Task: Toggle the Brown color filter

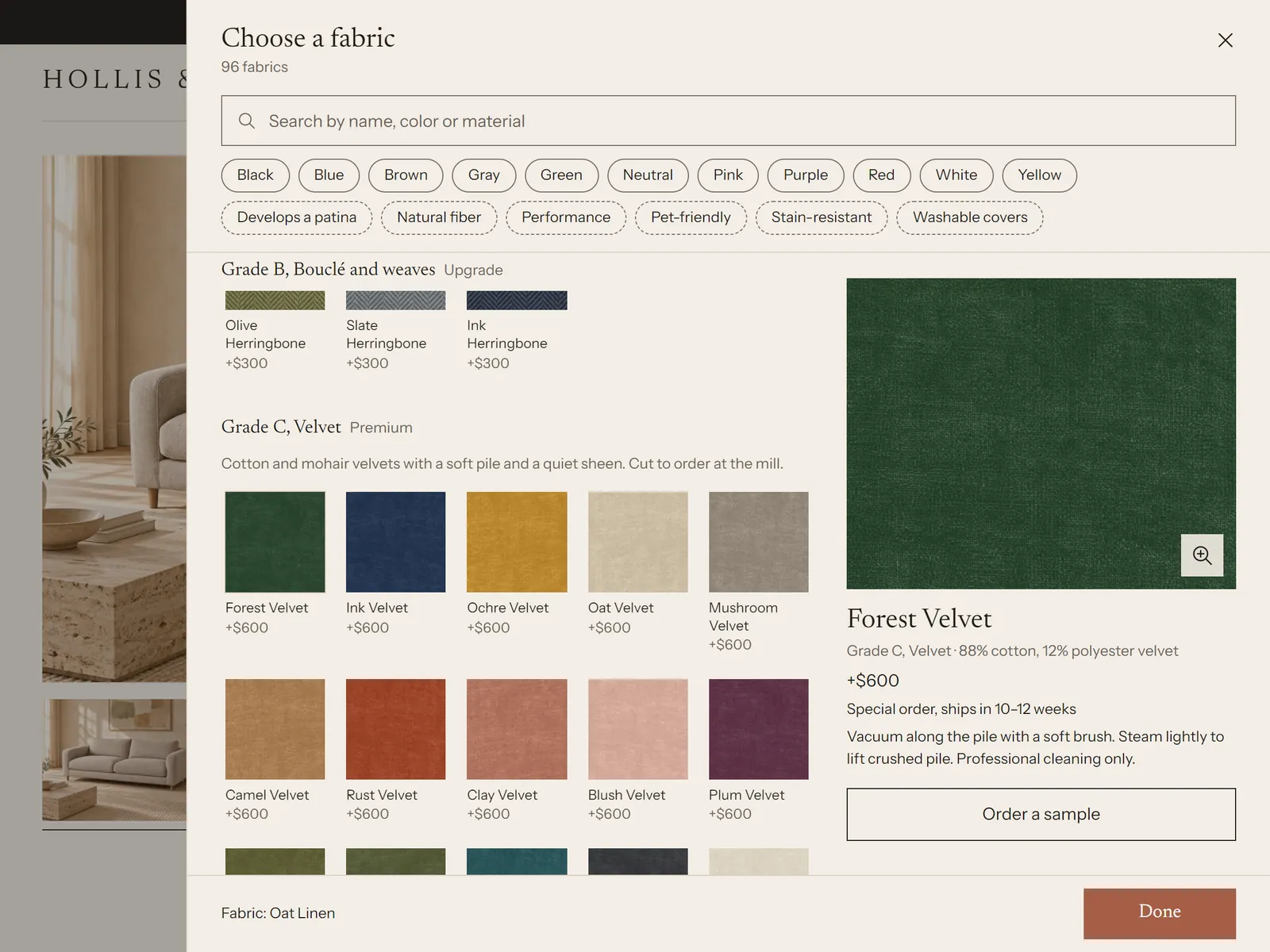Action: pos(406,175)
